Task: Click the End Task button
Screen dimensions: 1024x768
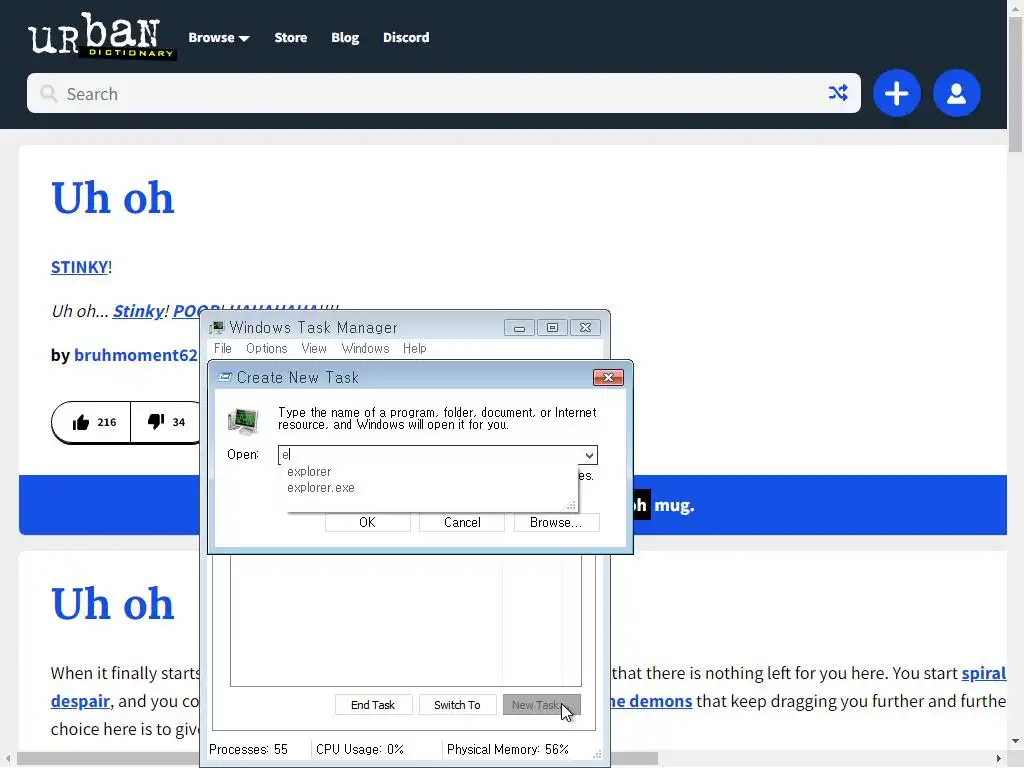Action: click(x=373, y=705)
